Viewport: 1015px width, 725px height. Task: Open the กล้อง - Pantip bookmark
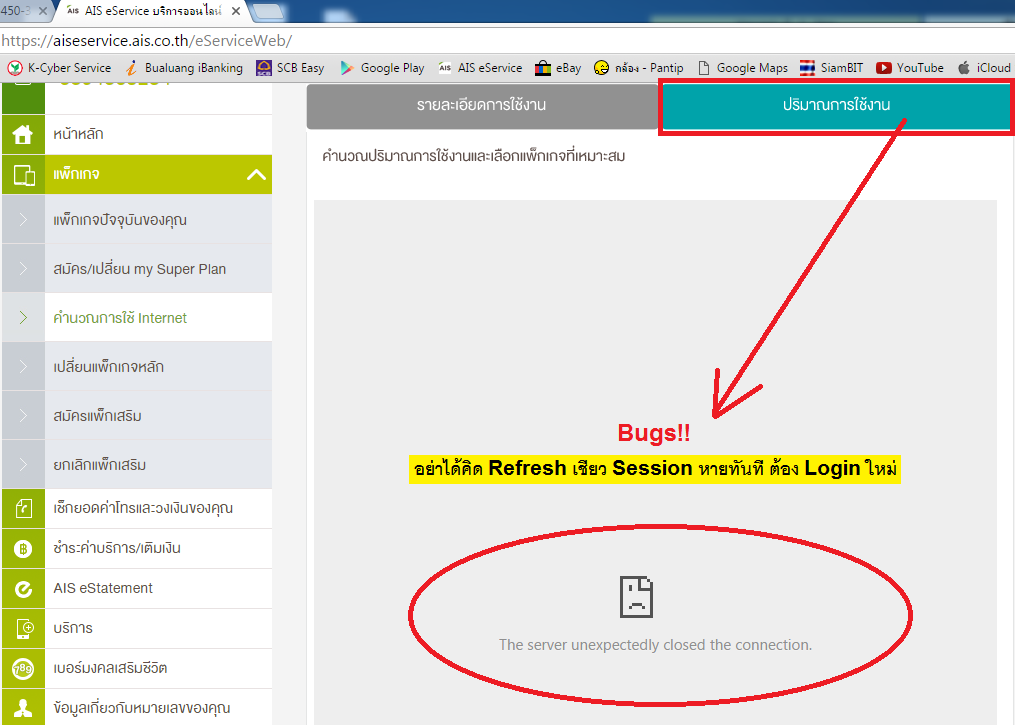[x=639, y=68]
